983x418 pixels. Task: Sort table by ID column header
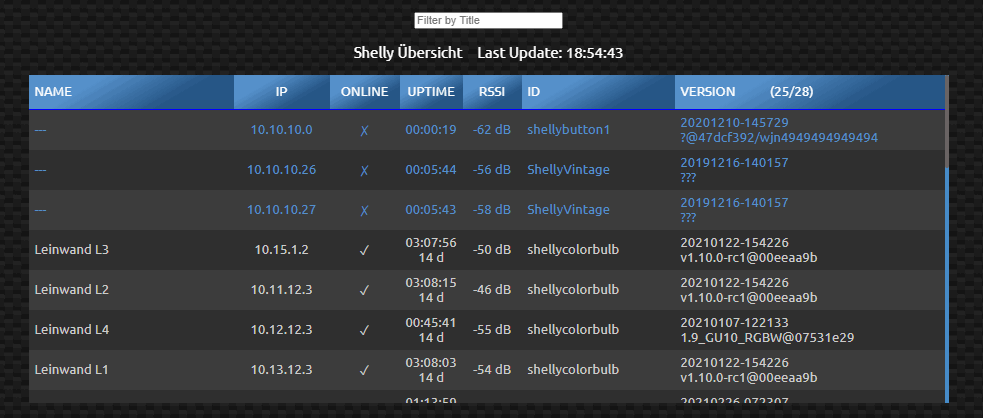pyautogui.click(x=598, y=91)
